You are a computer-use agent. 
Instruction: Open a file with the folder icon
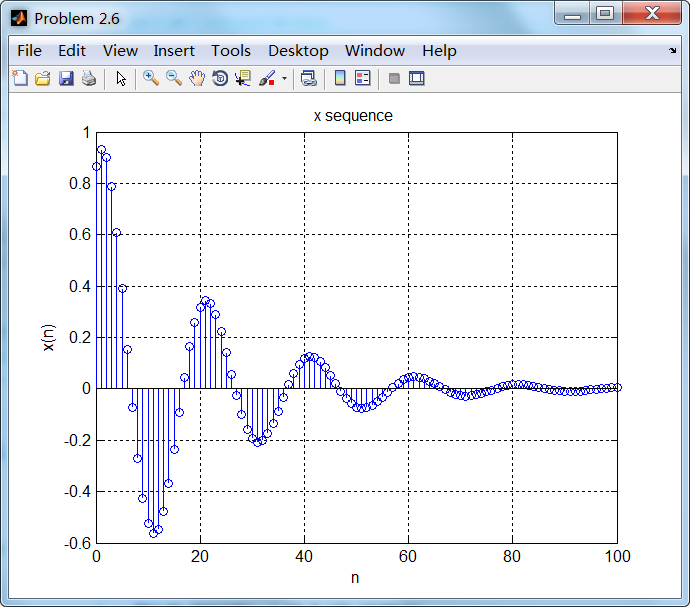(x=43, y=78)
